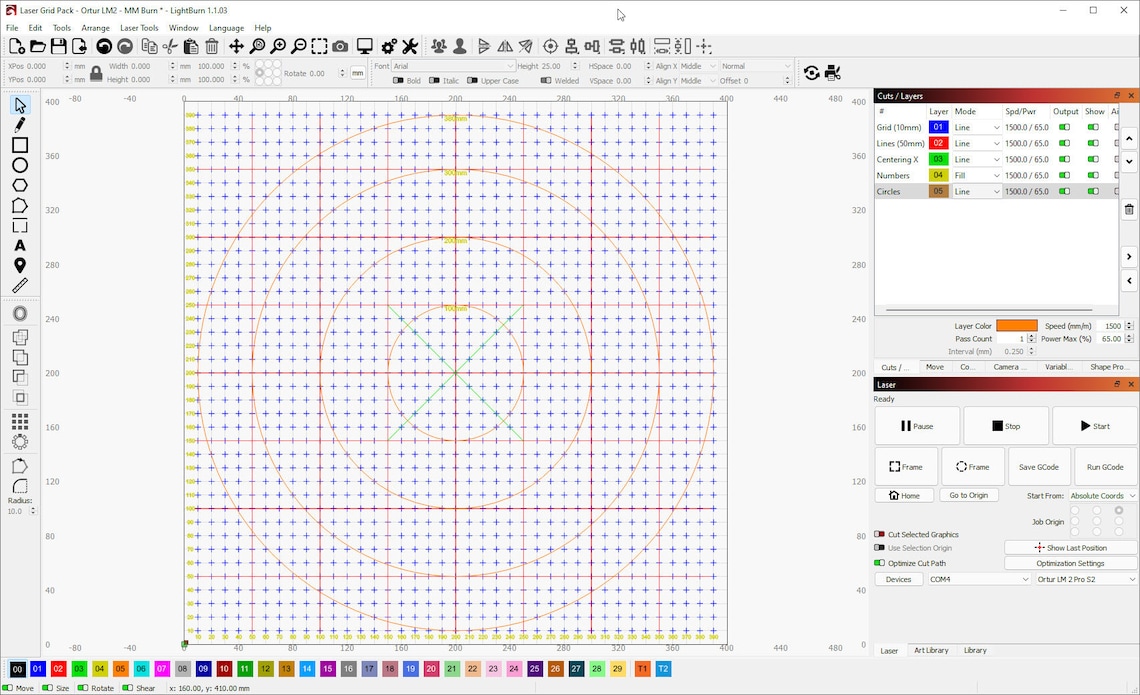Toggle Optimize Cut Path switch
This screenshot has width=1140, height=695.
[880, 563]
